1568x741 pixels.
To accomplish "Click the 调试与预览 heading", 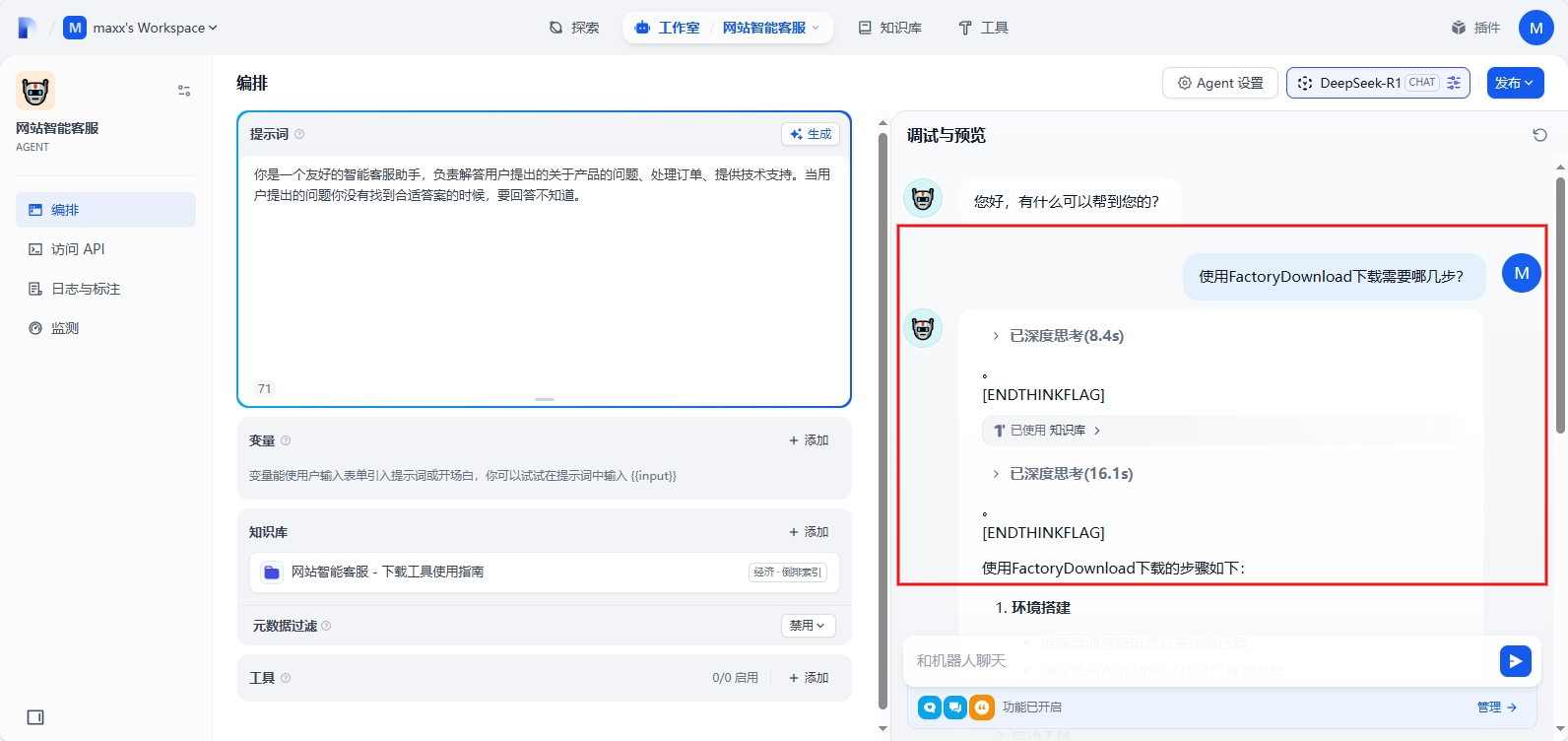I will (947, 135).
